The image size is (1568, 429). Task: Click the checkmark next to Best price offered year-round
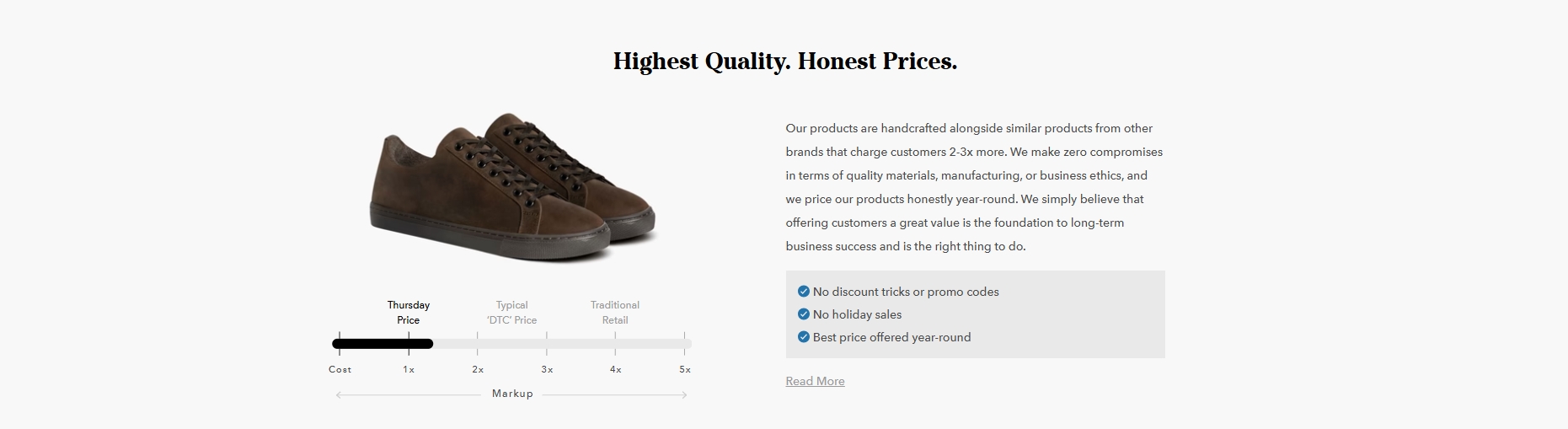coord(803,337)
